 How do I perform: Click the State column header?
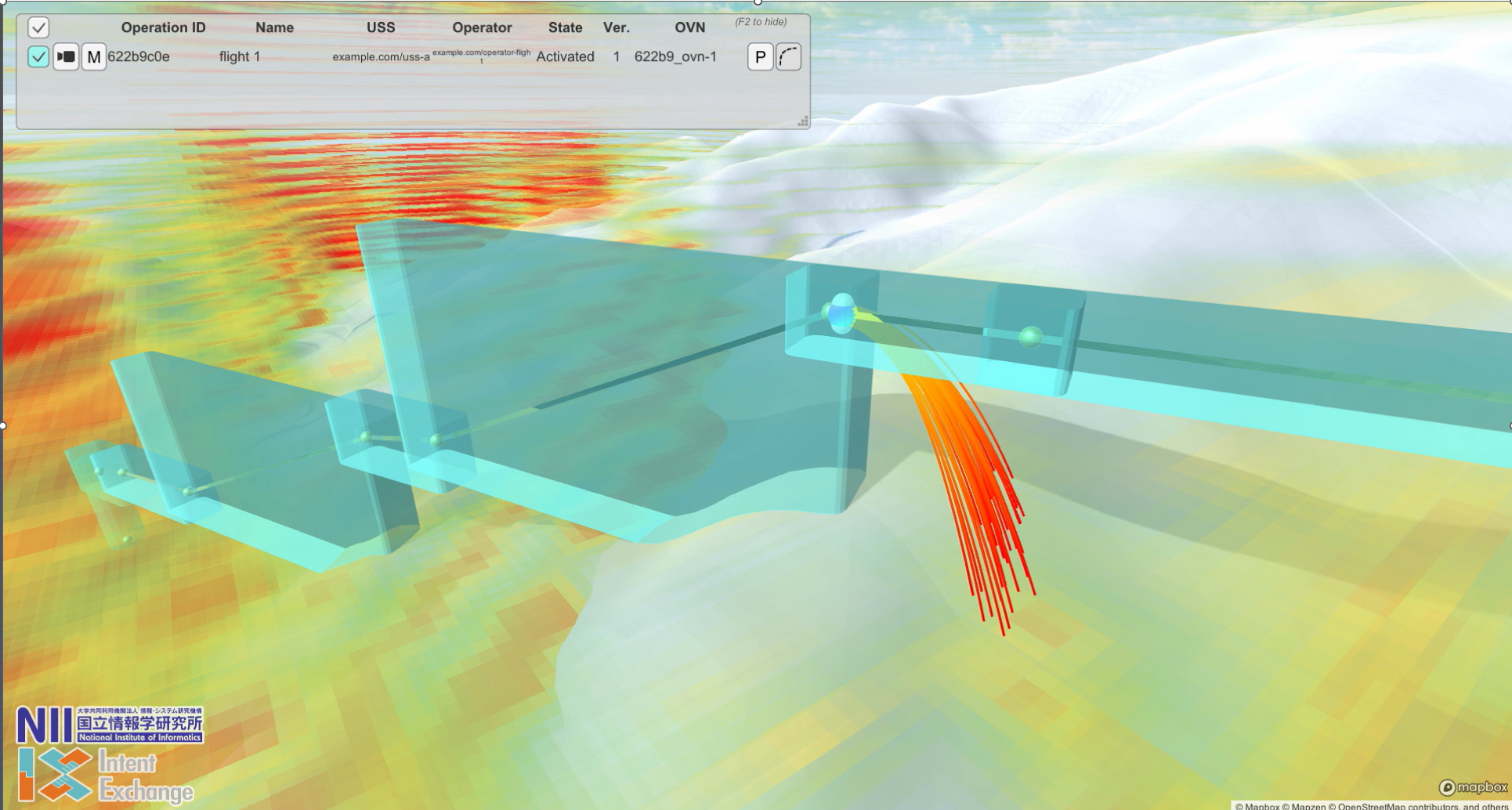point(565,27)
